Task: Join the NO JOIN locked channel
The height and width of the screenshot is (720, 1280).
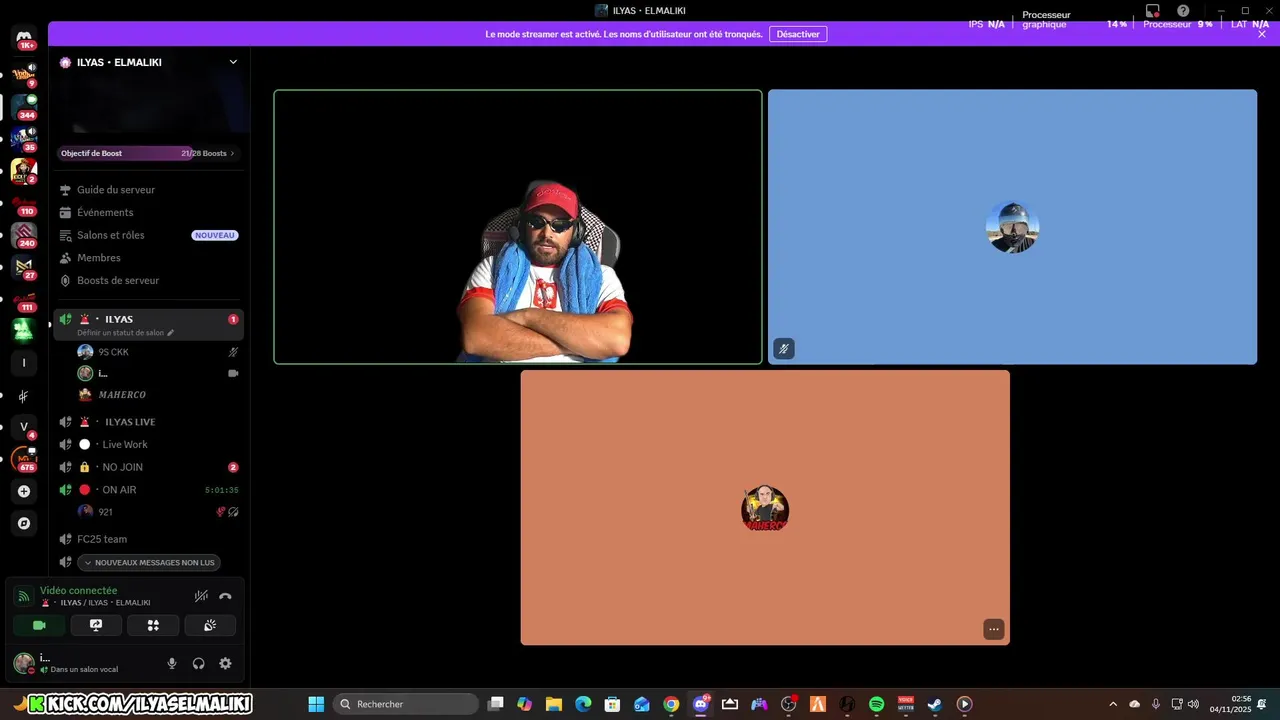Action: click(x=148, y=467)
